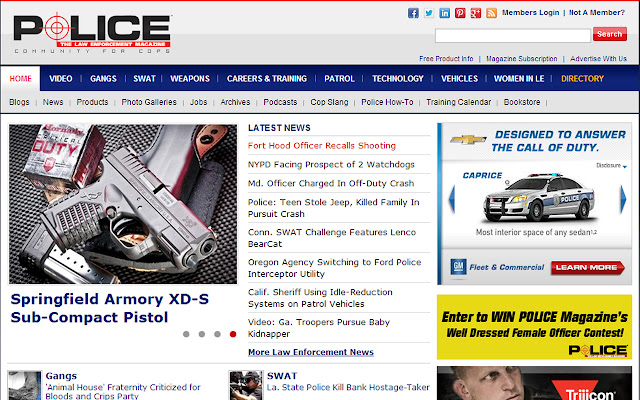Click the GM Fleet & Commercial logo
640x400 pixels.
(497, 267)
